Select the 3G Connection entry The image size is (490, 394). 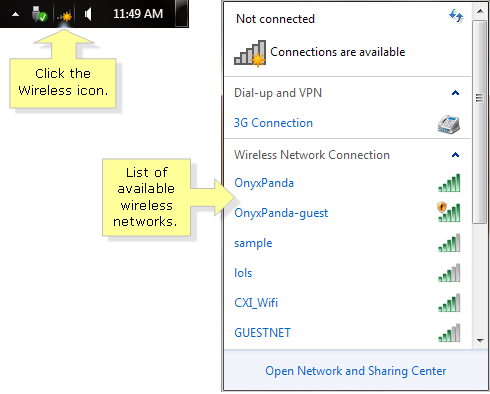(348, 123)
